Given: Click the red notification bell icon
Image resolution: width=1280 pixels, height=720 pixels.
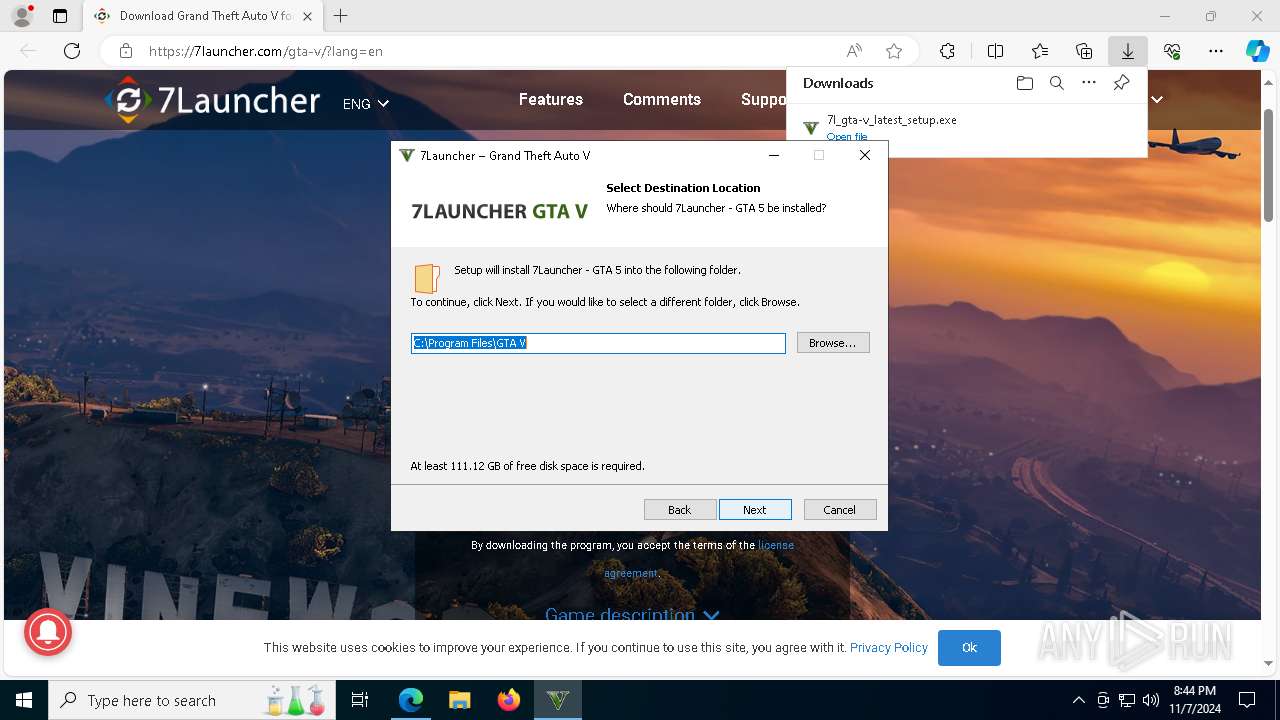Looking at the screenshot, I should 48,632.
